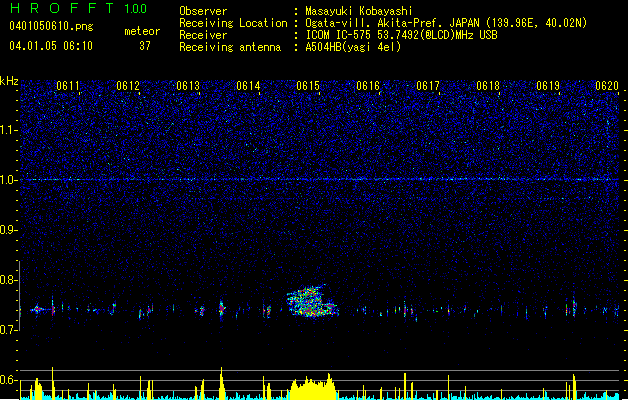Click the 0.9 kHz axis label
The width and height of the screenshot is (629, 400).
pyautogui.click(x=9, y=229)
